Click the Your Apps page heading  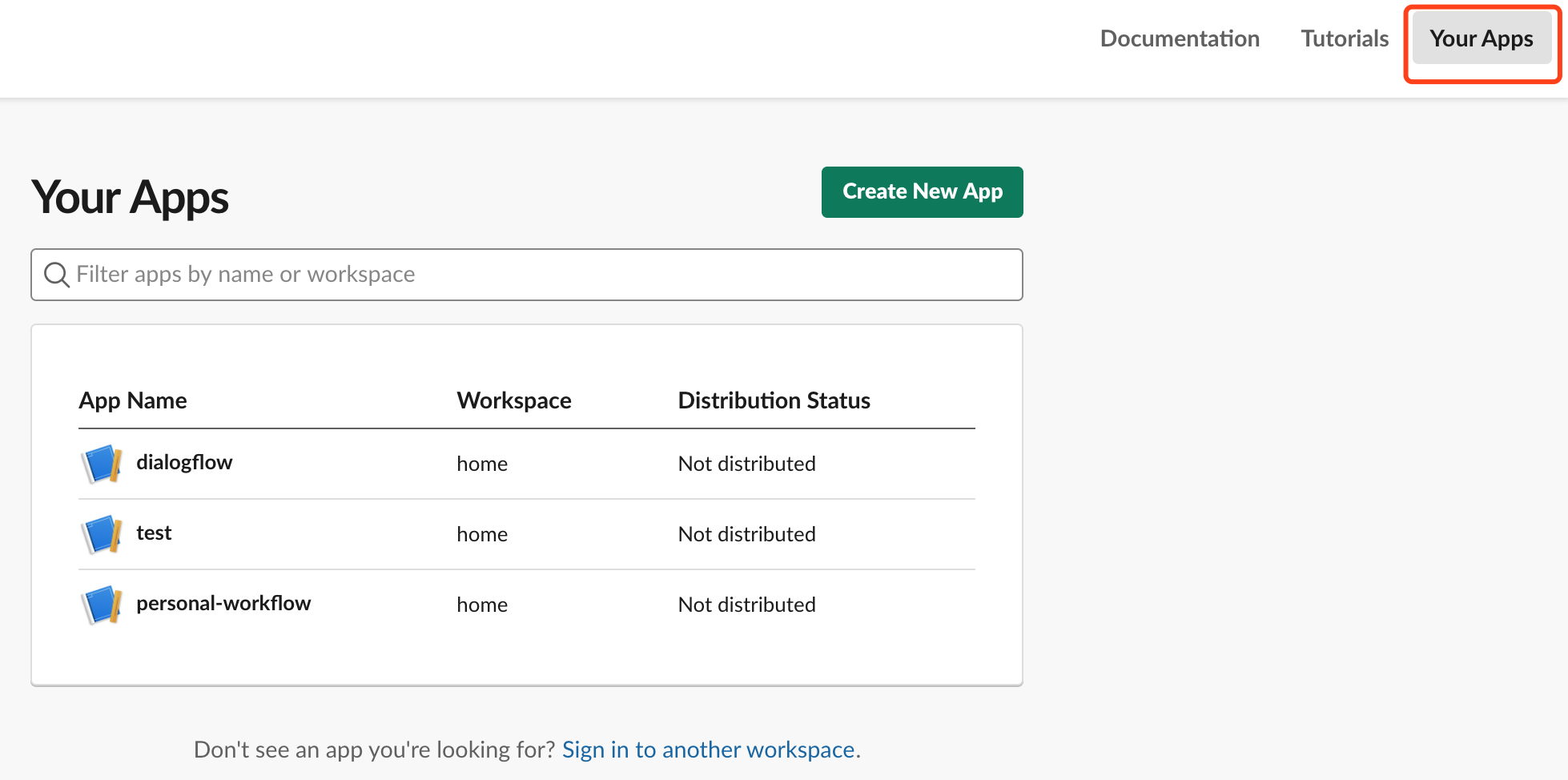(130, 197)
